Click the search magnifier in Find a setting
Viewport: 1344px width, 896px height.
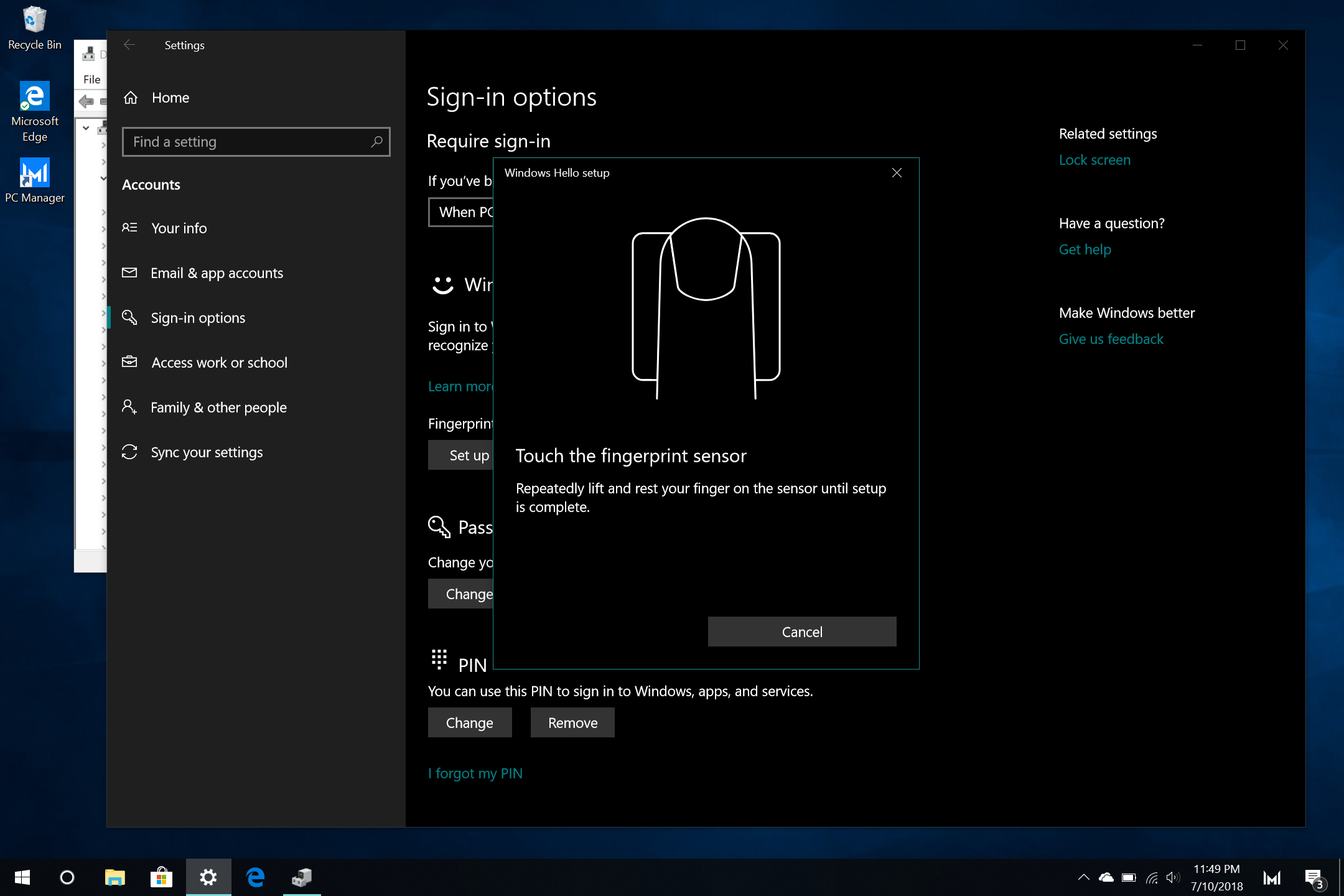tap(376, 142)
